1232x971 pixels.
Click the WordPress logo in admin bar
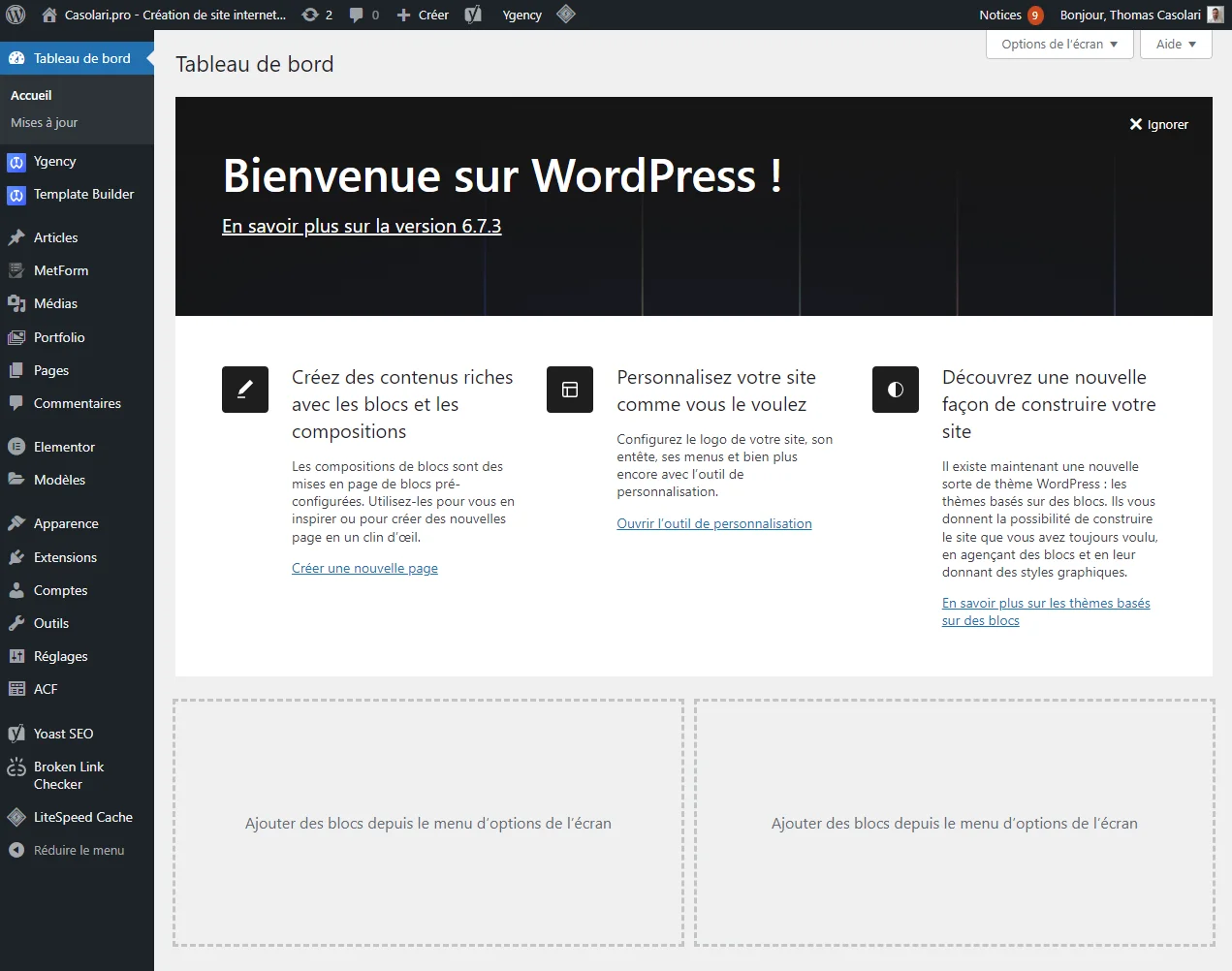(16, 15)
